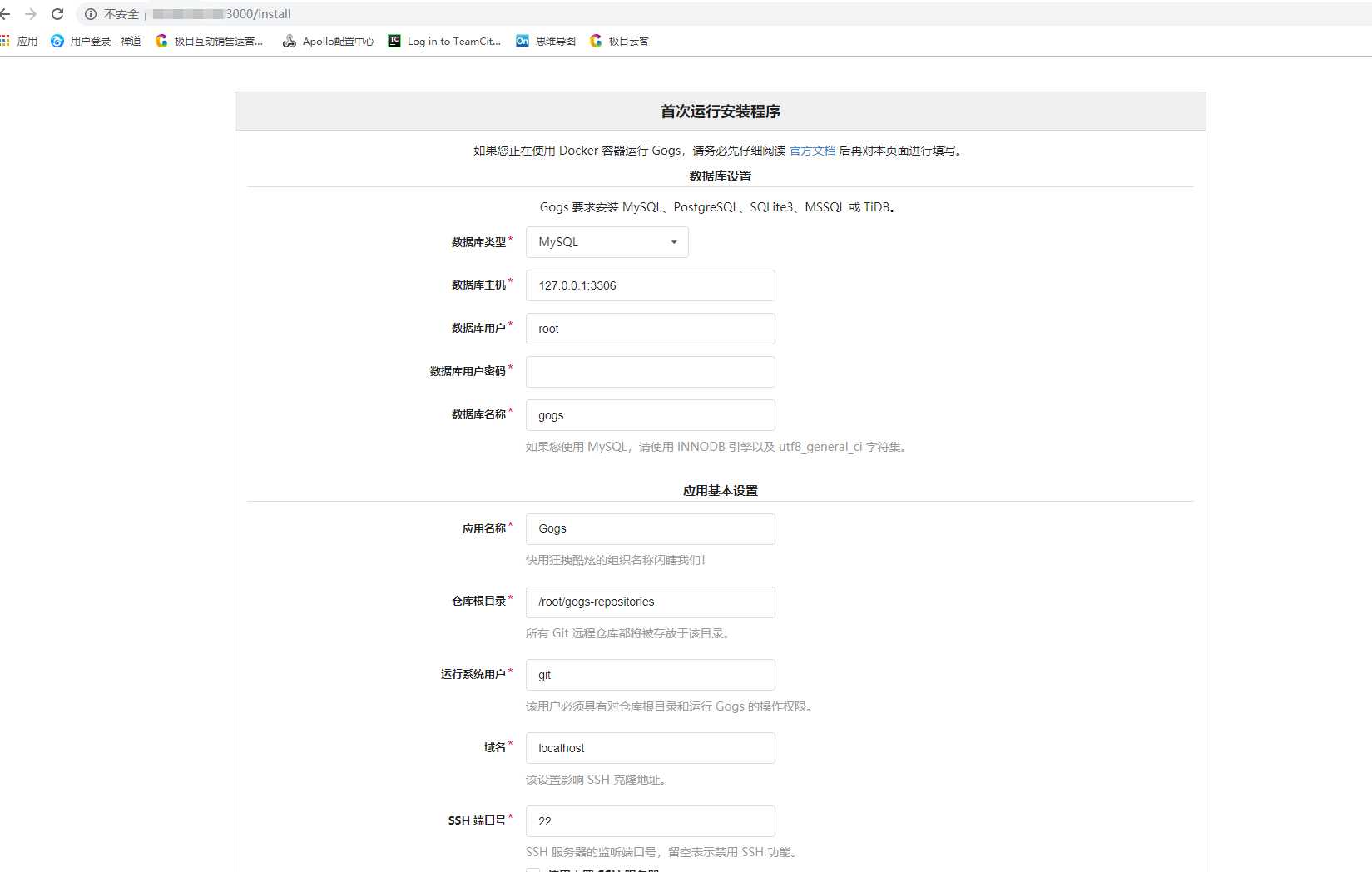Click the 数据库用户 field containing root
The height and width of the screenshot is (872, 1372).
tap(651, 329)
